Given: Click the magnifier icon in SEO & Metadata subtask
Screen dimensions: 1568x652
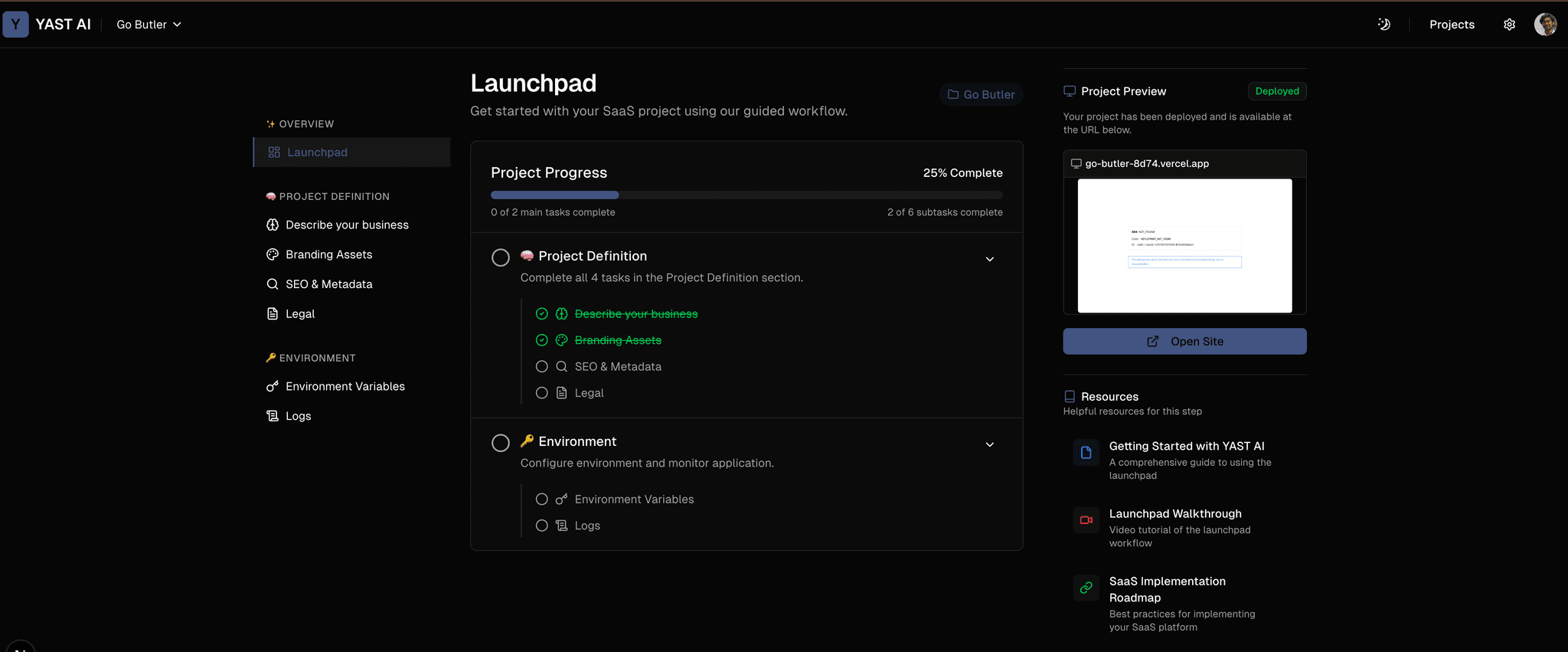Looking at the screenshot, I should coord(562,366).
